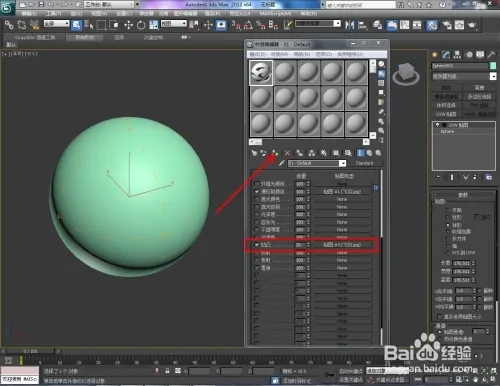Click Configure Modifier Sets icon
This screenshot has width=500, height=386.
point(489,177)
